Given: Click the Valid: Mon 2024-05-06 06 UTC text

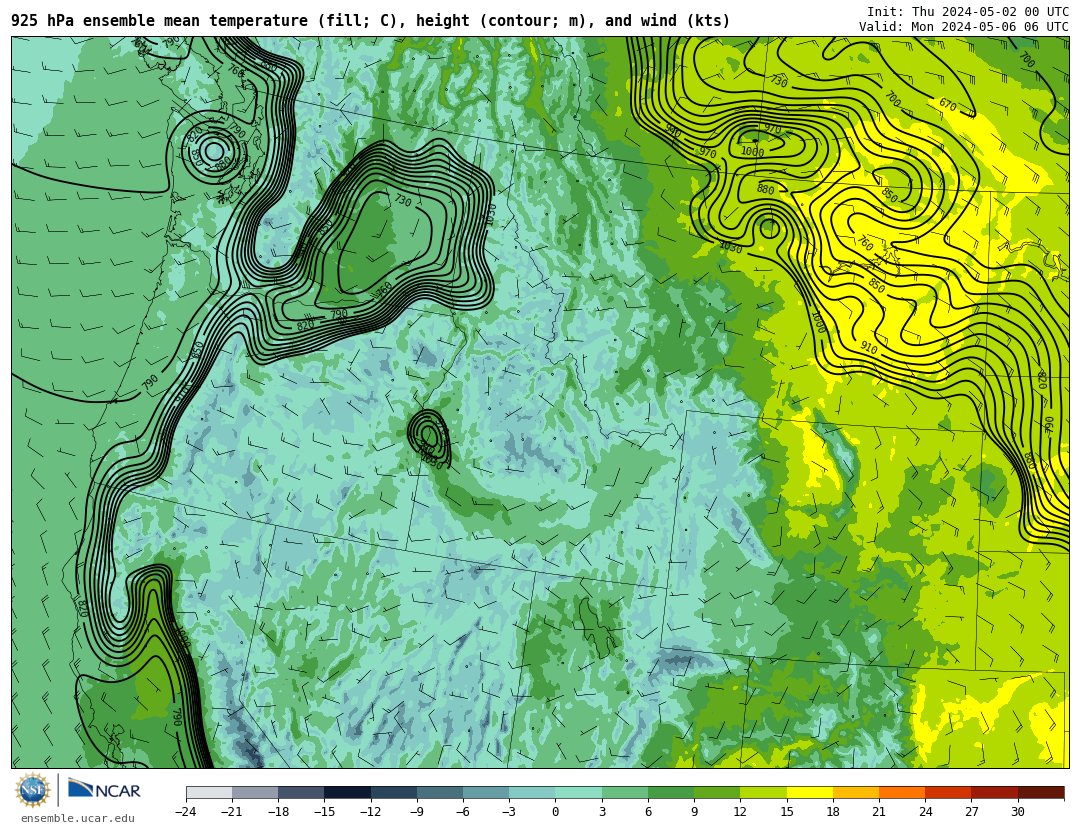Looking at the screenshot, I should click(964, 27).
